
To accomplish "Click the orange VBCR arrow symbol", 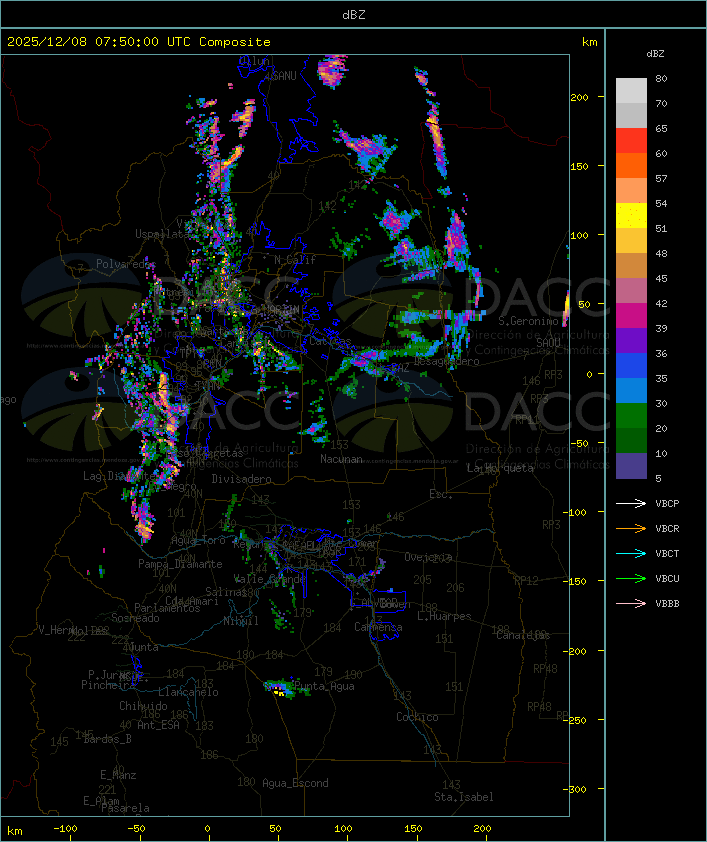I will (631, 528).
